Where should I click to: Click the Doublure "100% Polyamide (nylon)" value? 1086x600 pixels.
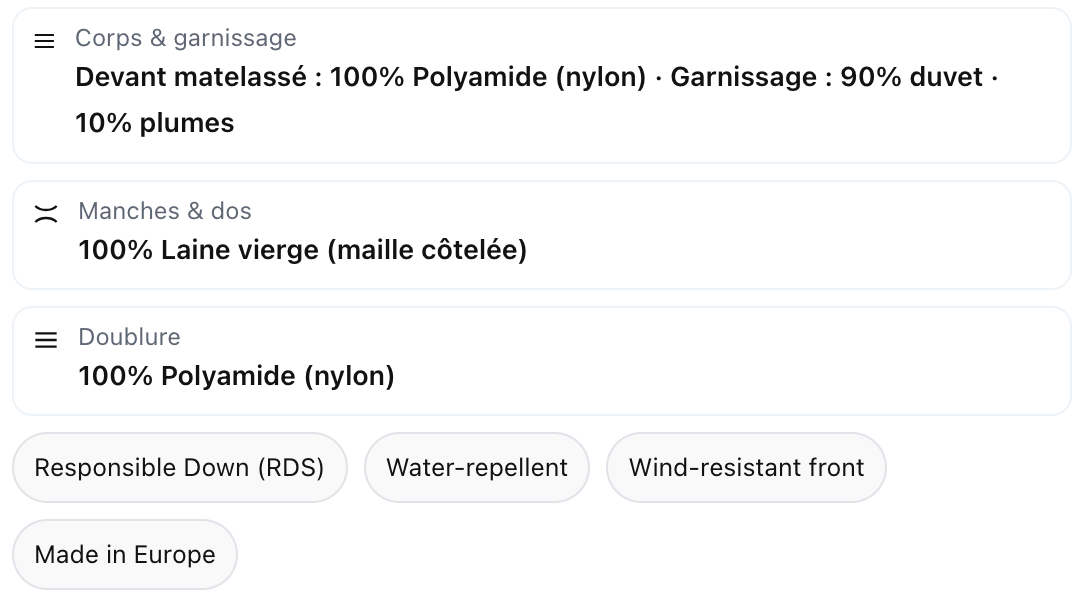click(237, 376)
